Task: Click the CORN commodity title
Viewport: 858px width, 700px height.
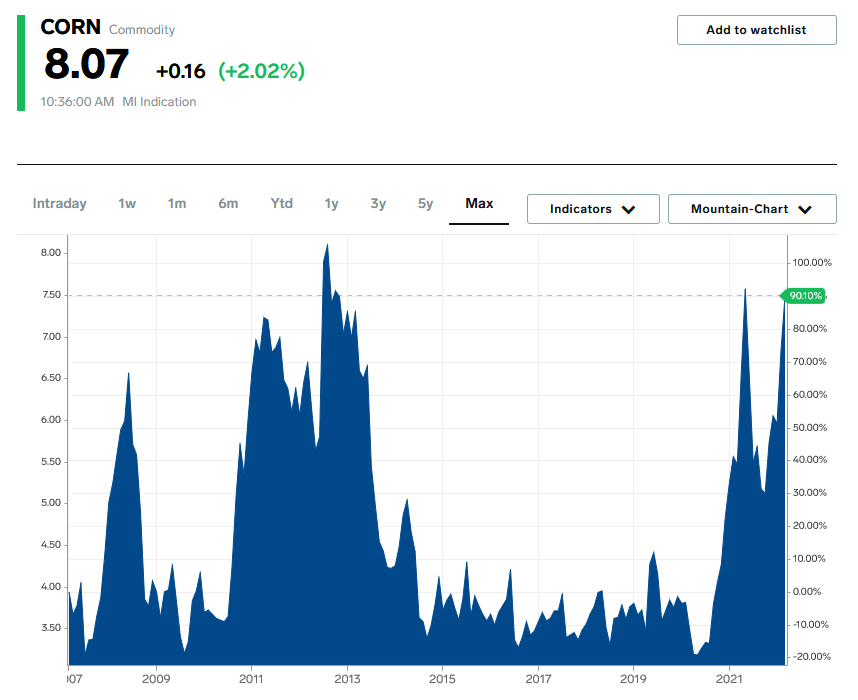Action: (70, 28)
